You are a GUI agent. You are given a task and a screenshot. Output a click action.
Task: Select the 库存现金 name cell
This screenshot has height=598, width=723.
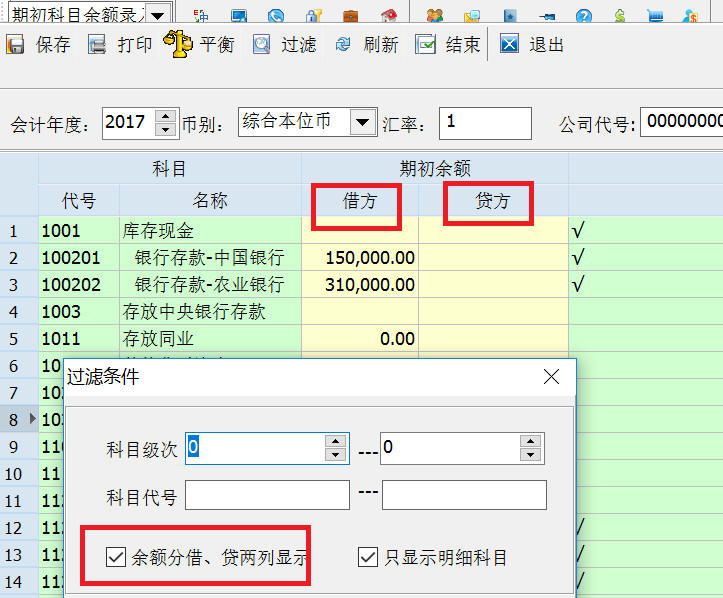tap(210, 231)
